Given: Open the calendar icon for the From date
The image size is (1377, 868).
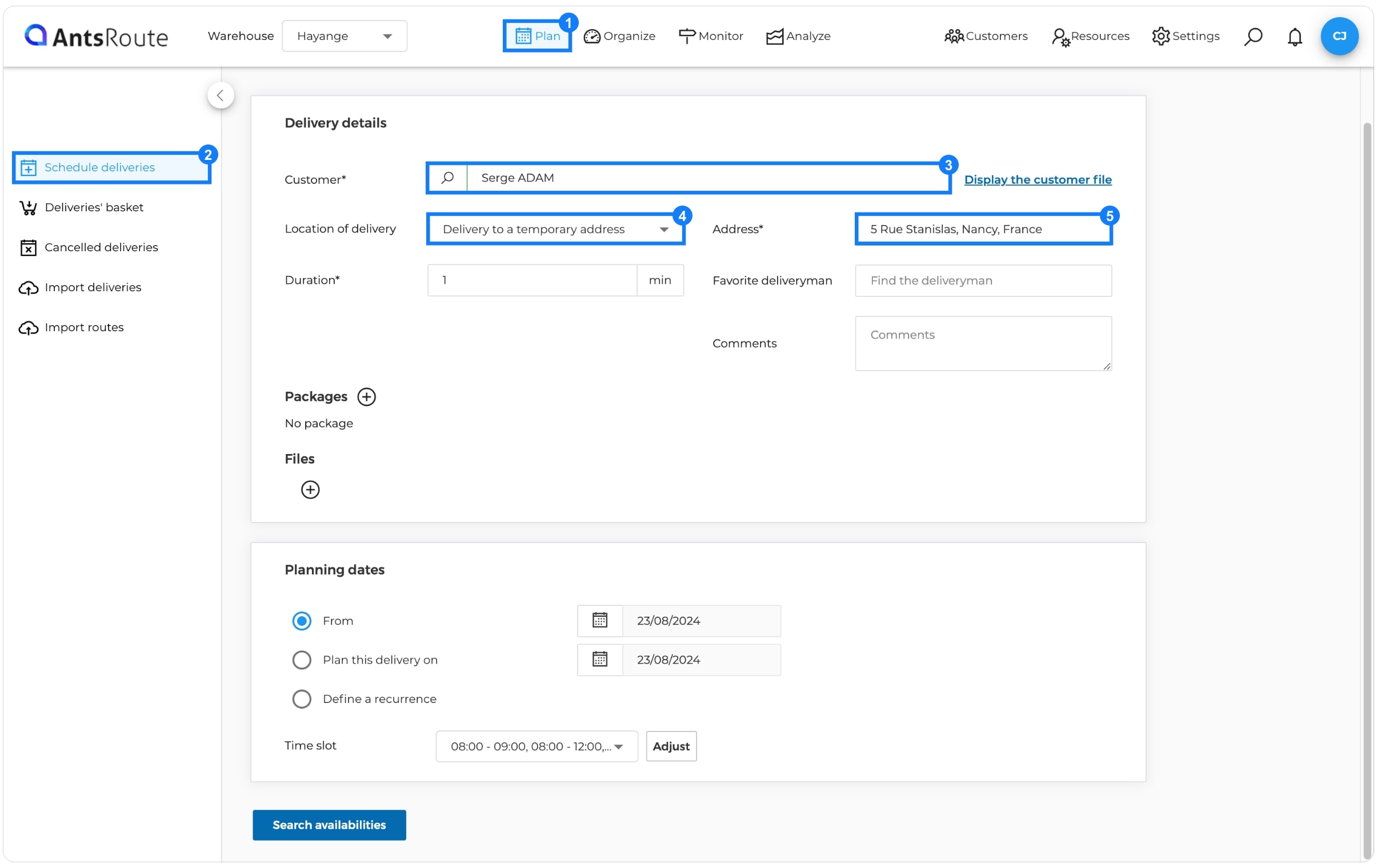Looking at the screenshot, I should pos(599,621).
